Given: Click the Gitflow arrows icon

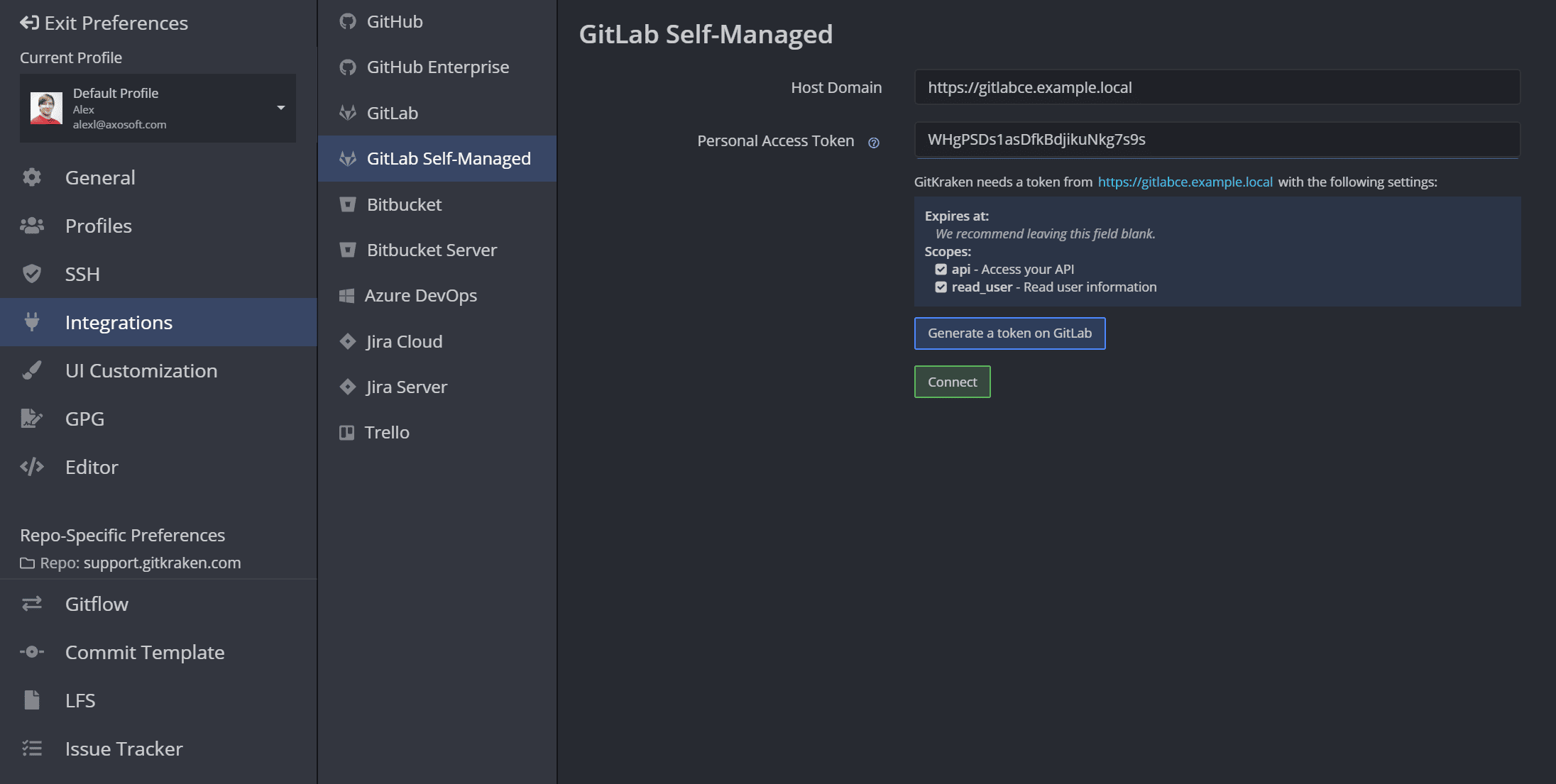Looking at the screenshot, I should tap(32, 604).
